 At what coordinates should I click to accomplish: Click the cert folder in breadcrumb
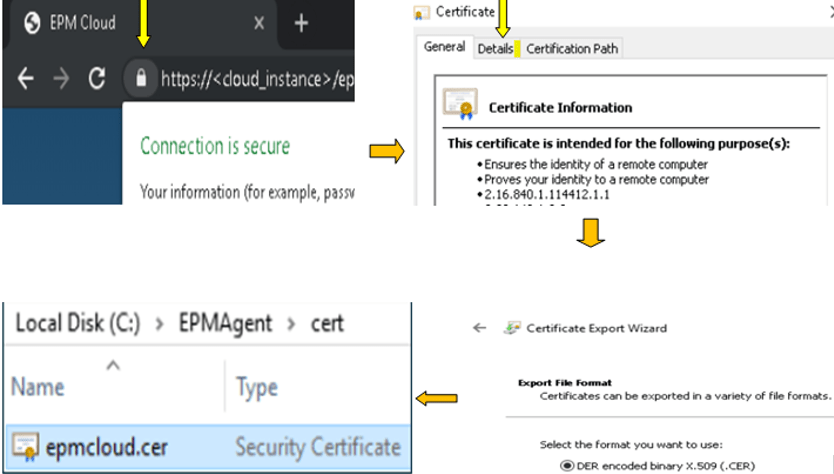327,323
